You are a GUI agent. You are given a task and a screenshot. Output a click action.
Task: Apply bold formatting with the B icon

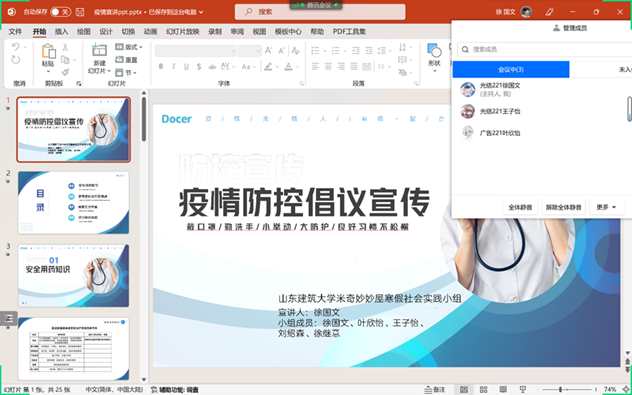tap(161, 67)
